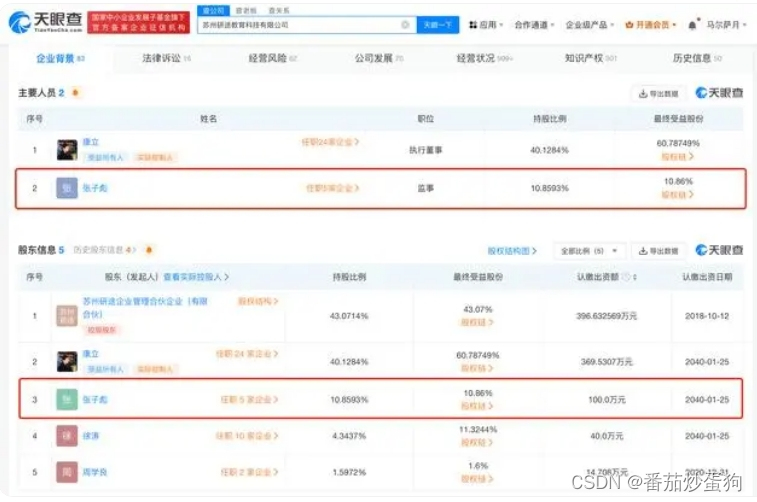This screenshot has height=502, width=757.
Task: Switch to the 企业背景 tab
Action: (x=60, y=58)
